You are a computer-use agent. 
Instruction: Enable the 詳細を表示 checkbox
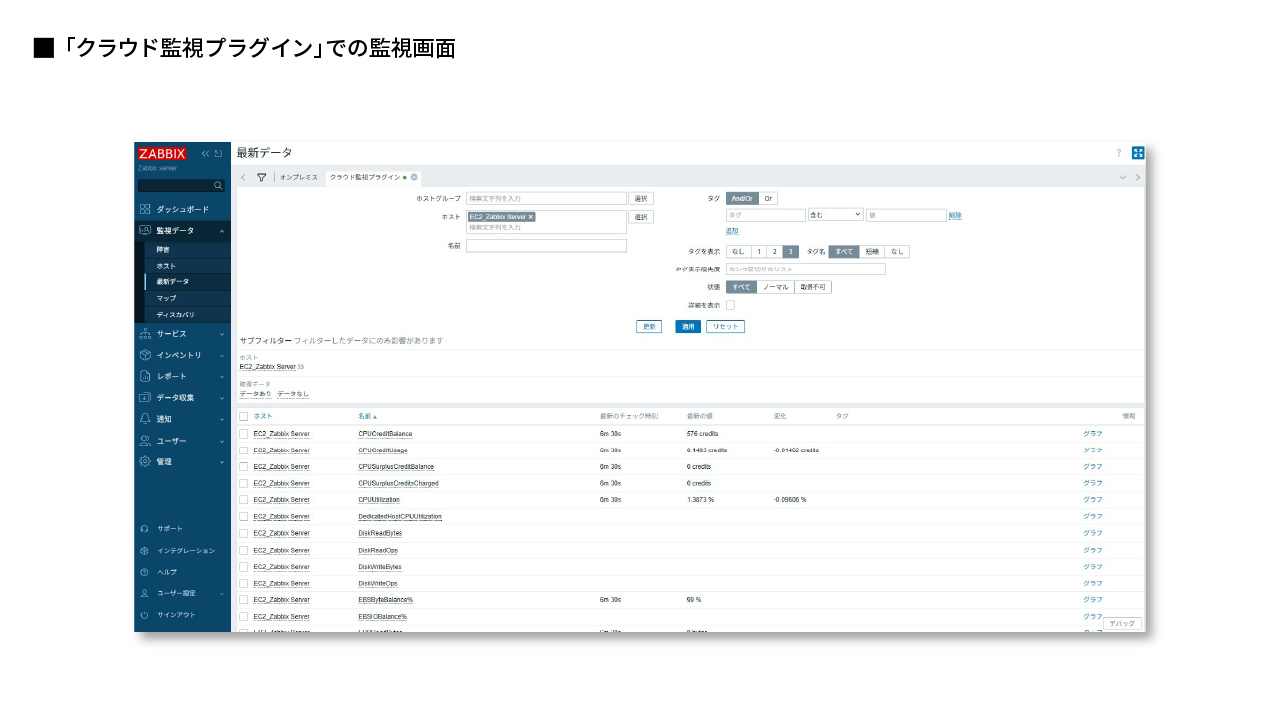click(x=730, y=305)
